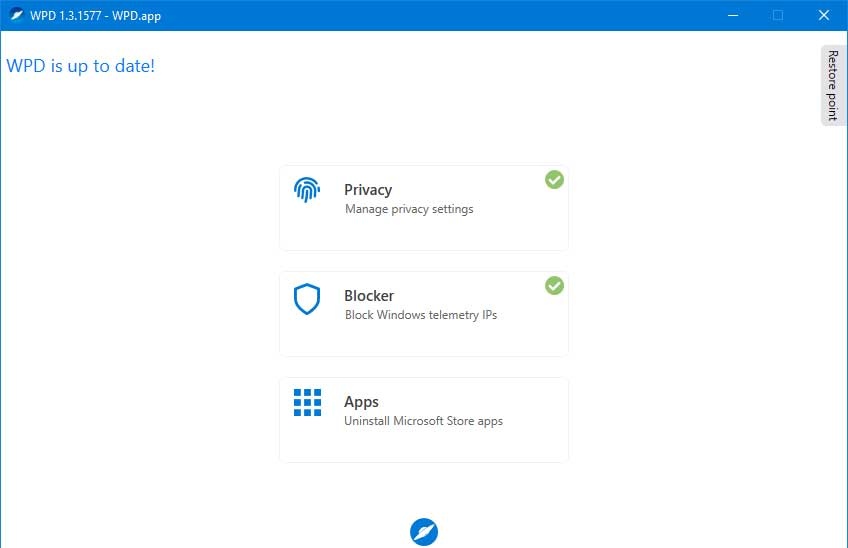The width and height of the screenshot is (848, 548).
Task: Click the "WPD 1.3.1577 - WPD.app" window title
Action: click(98, 15)
